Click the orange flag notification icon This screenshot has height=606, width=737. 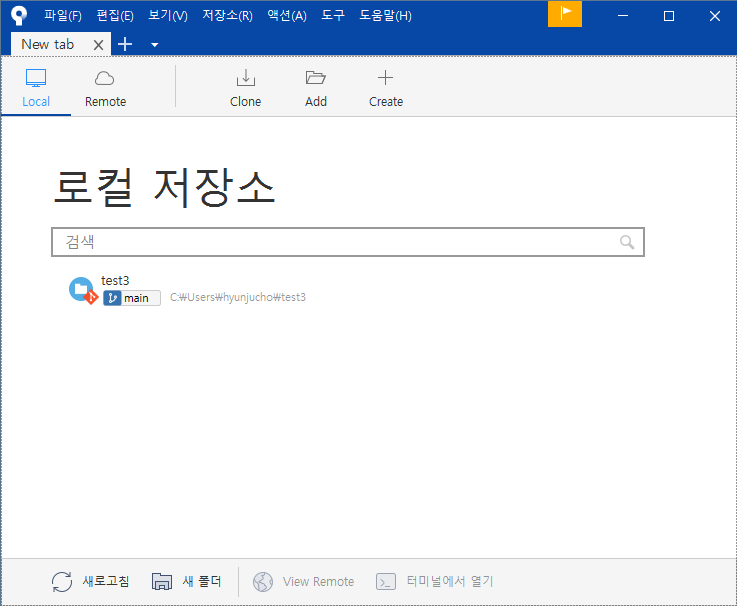pyautogui.click(x=565, y=14)
